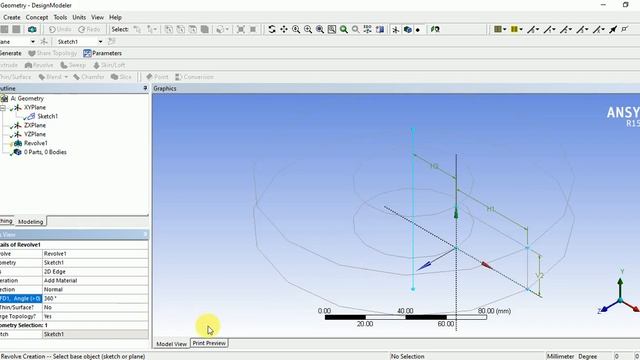Viewport: 640px width, 360px height.
Task: Open the Parameters button
Action: click(102, 53)
